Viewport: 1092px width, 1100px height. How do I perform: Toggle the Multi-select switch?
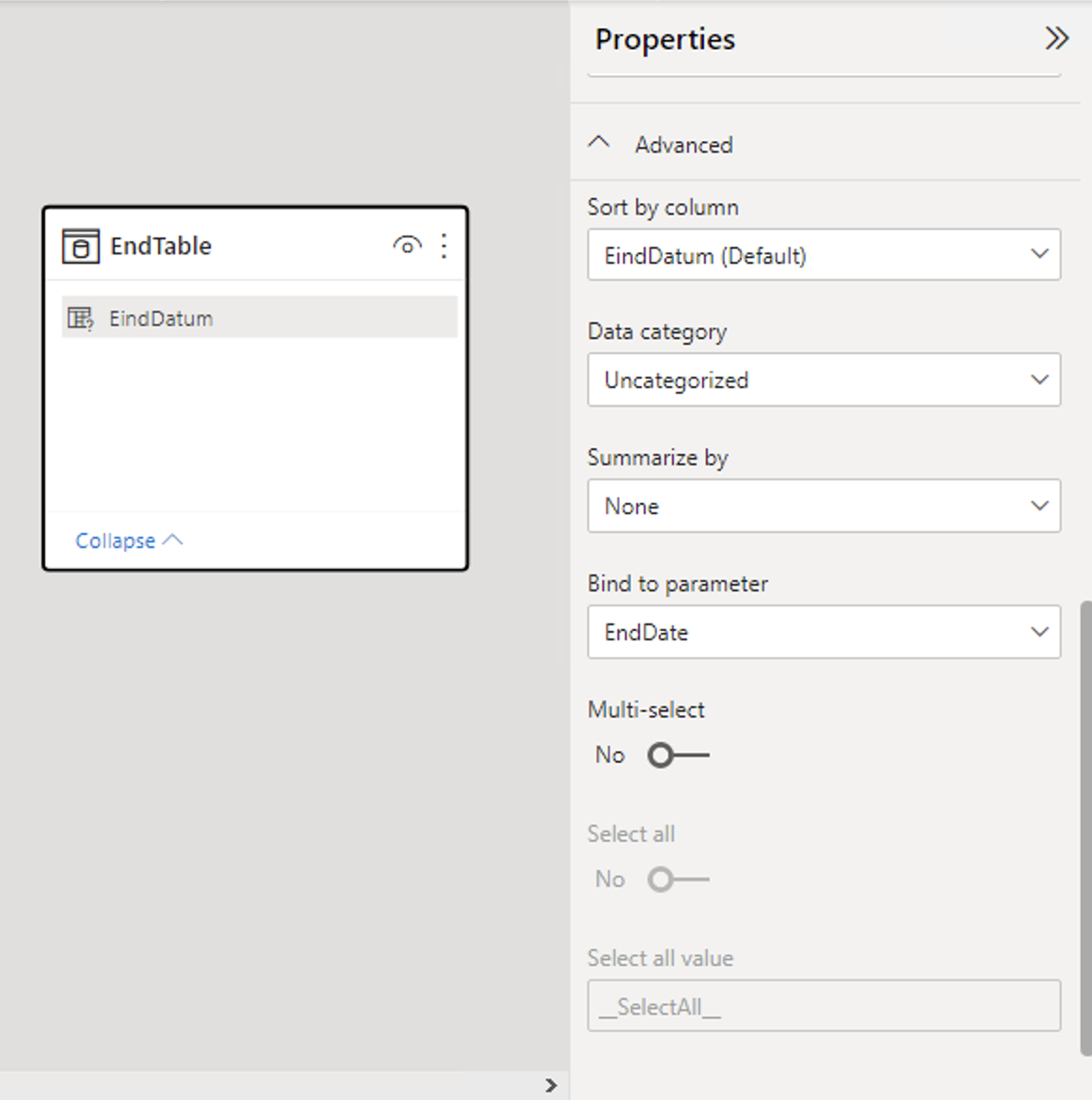678,755
